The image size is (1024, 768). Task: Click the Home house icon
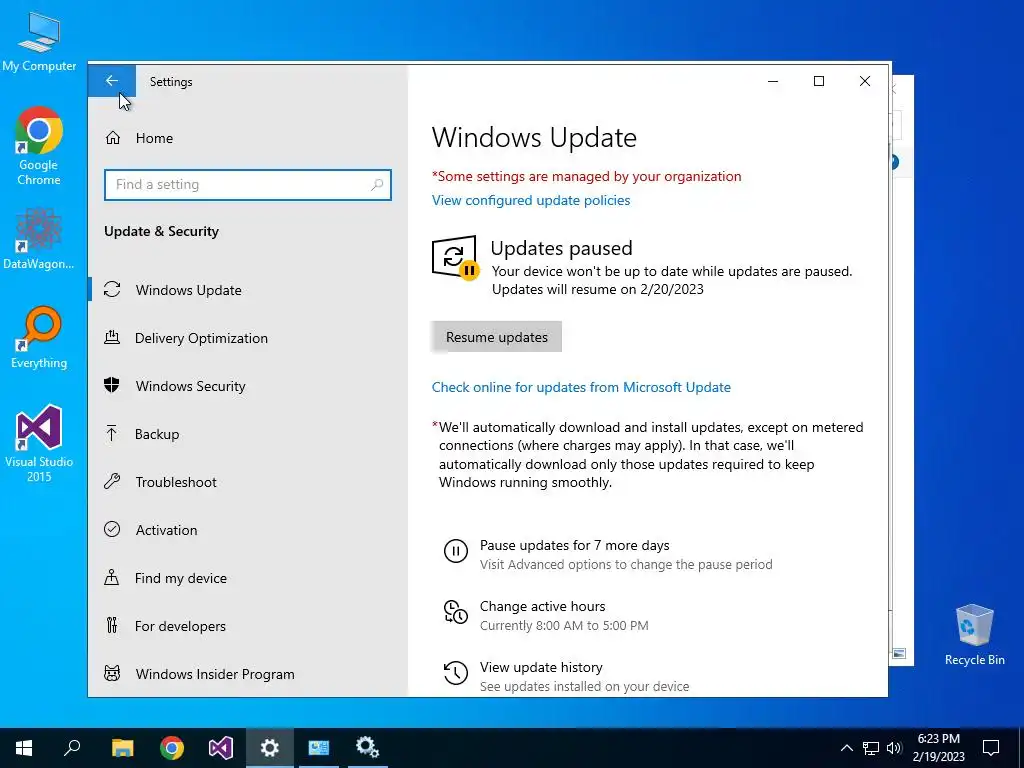tap(112, 138)
